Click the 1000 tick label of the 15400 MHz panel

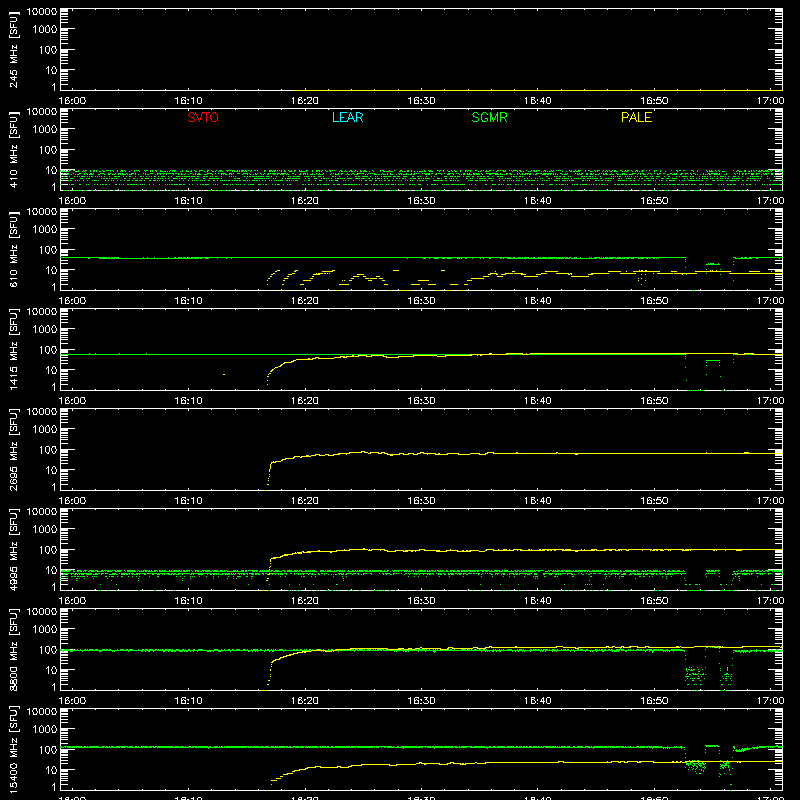45,730
